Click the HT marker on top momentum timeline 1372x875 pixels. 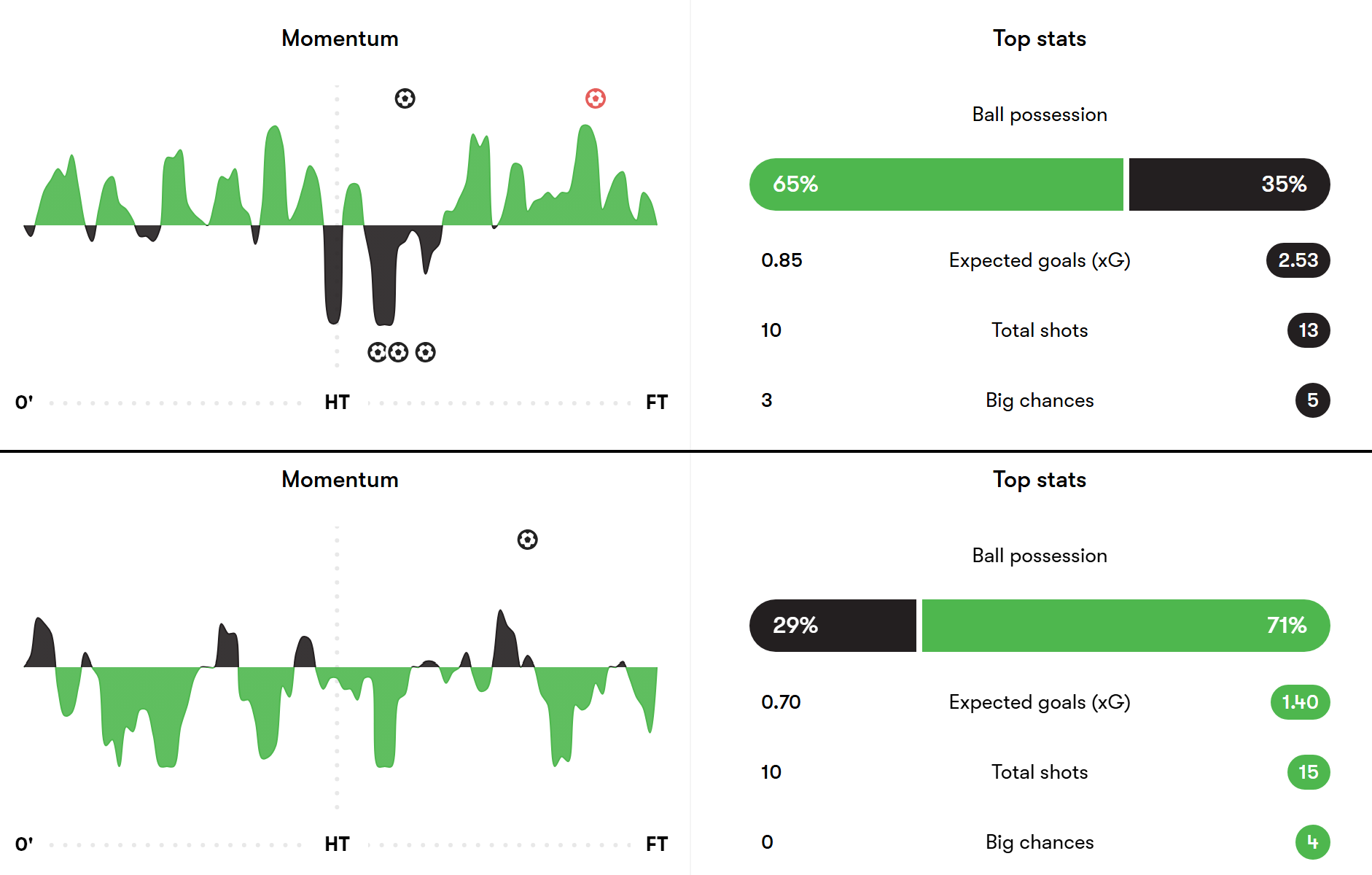[337, 402]
